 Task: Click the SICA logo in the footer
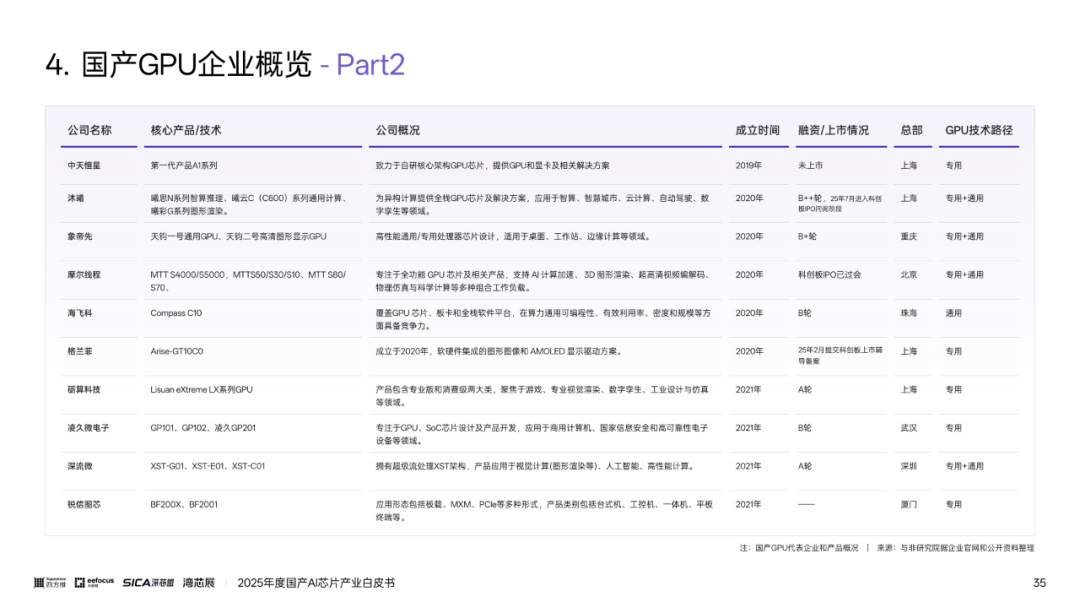coord(148,583)
